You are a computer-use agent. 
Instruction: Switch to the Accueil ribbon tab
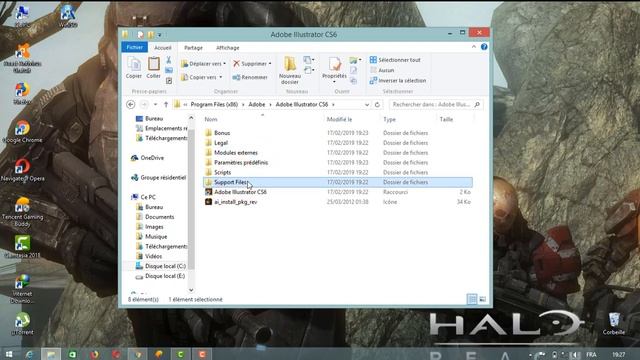pos(162,48)
